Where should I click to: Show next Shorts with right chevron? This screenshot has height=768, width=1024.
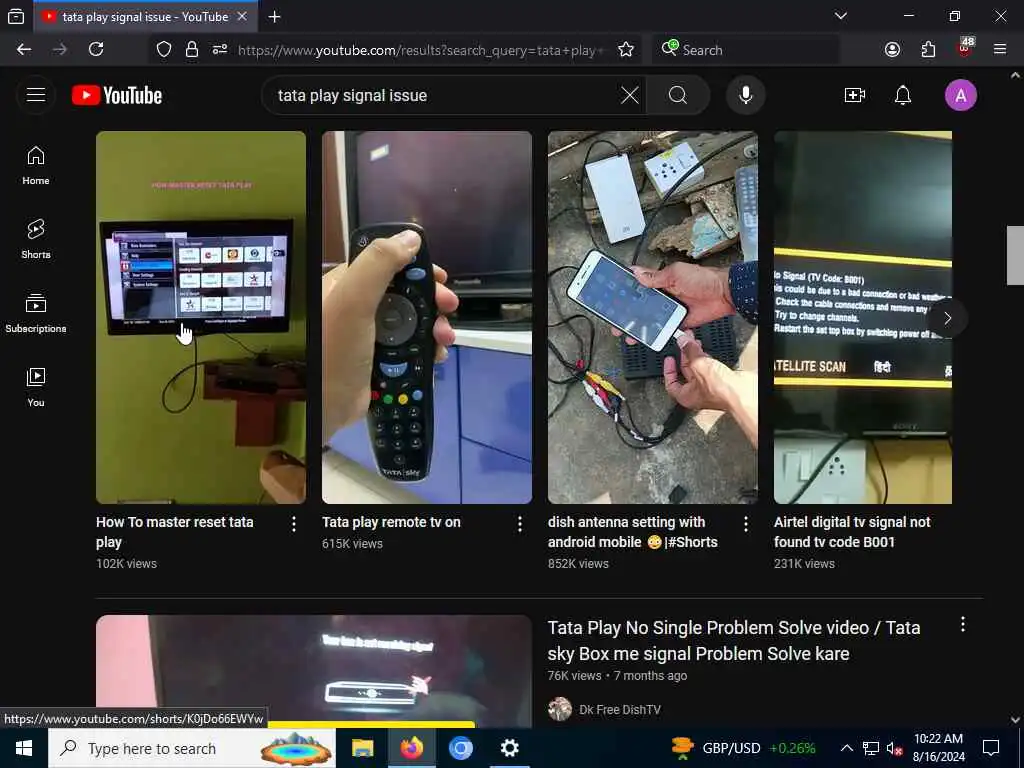click(948, 318)
